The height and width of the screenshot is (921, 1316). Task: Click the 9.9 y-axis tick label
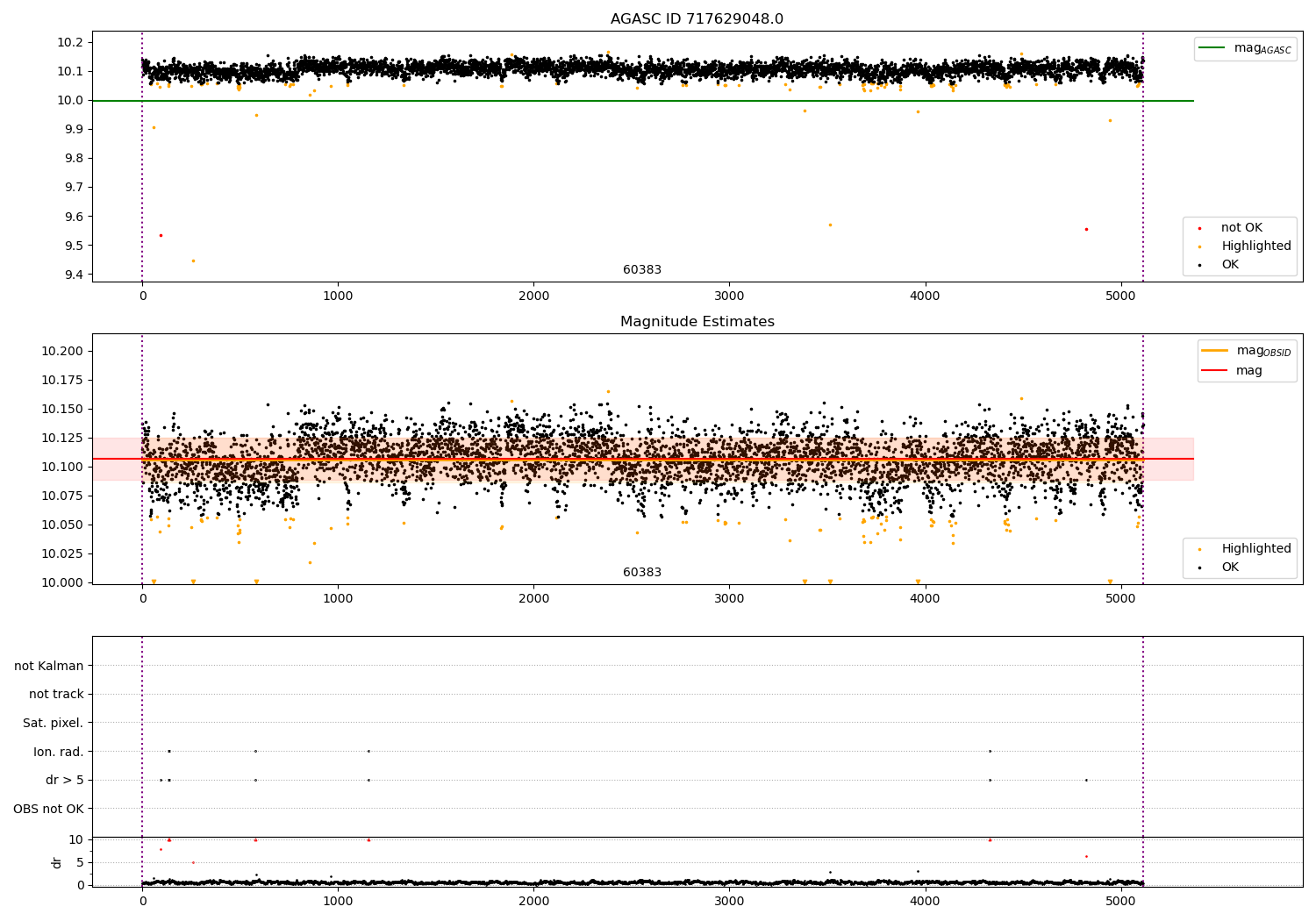pos(75,130)
